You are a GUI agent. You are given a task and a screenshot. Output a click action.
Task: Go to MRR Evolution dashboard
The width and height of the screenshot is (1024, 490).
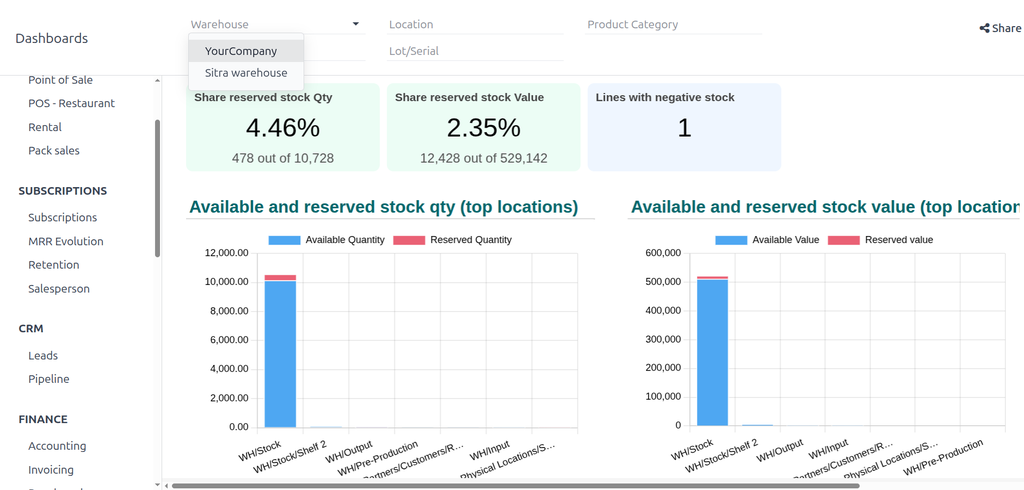coord(65,241)
